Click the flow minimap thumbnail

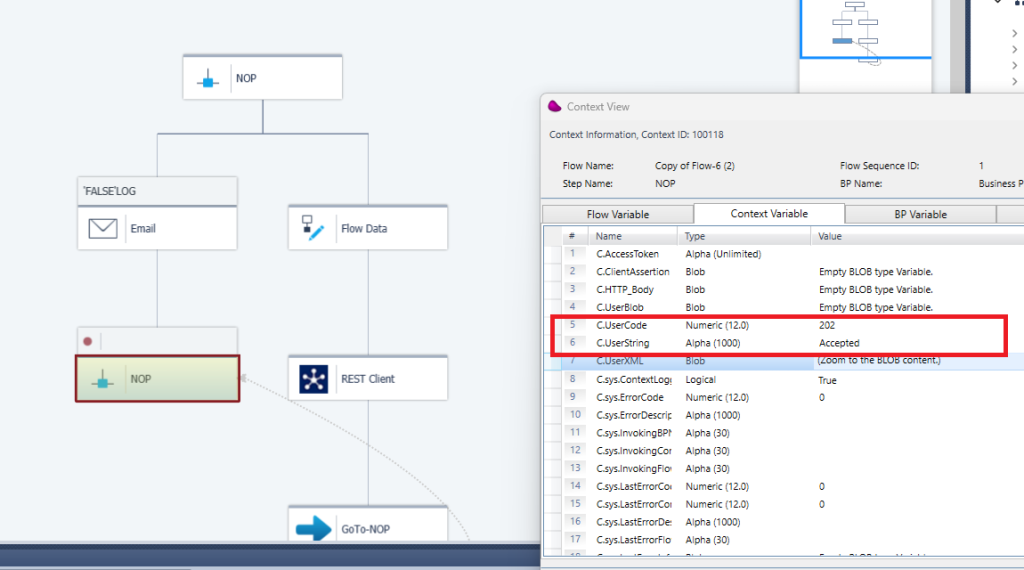click(865, 30)
